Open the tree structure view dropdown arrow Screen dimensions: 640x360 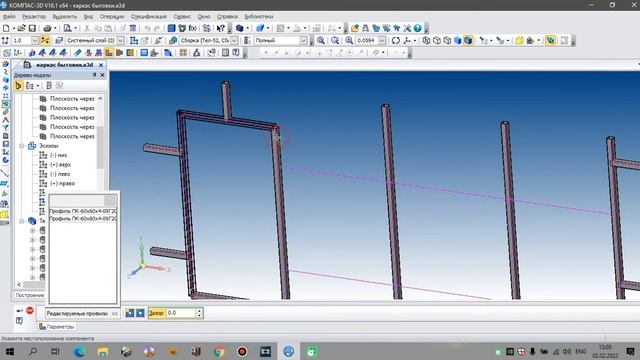[38, 86]
